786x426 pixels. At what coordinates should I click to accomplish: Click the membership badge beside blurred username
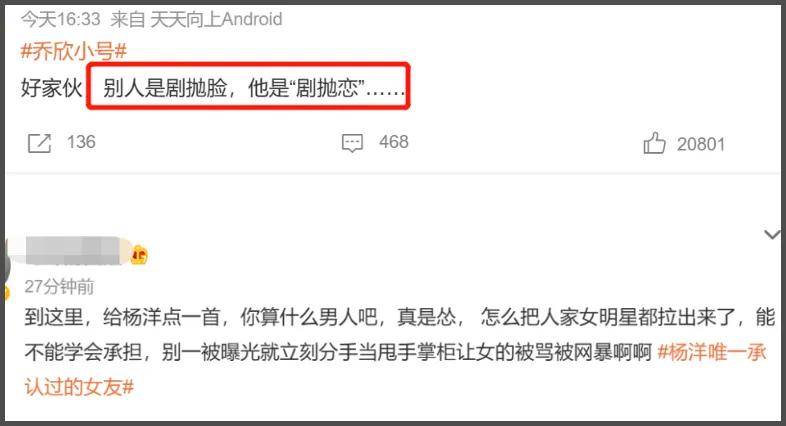pyautogui.click(x=139, y=256)
